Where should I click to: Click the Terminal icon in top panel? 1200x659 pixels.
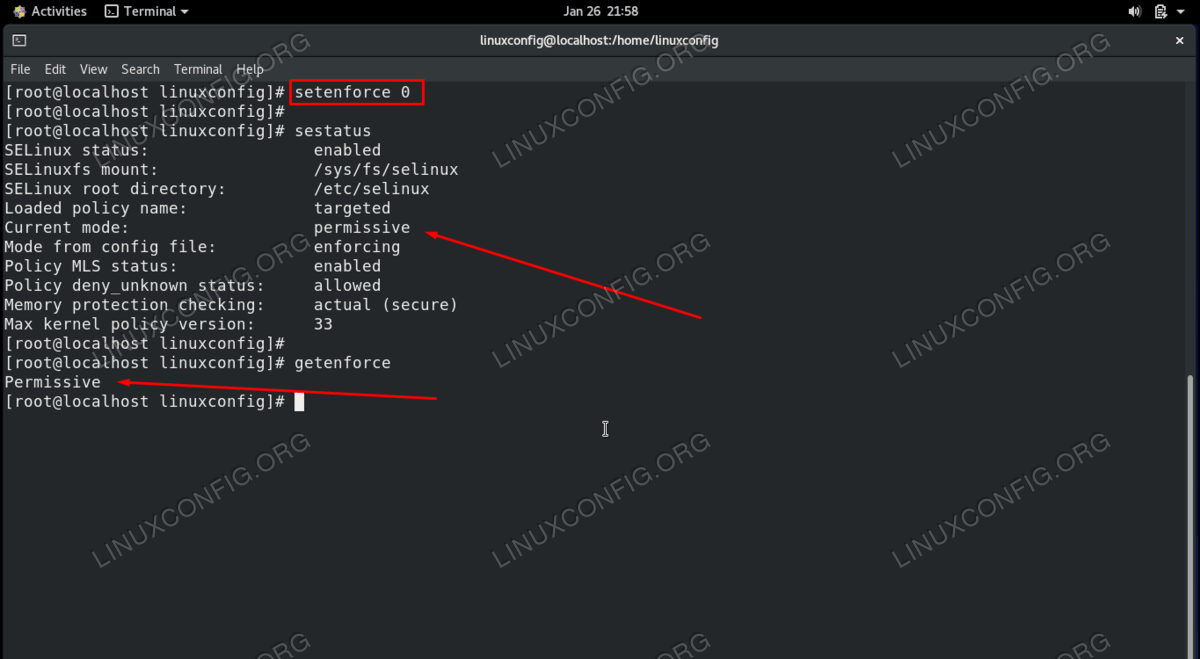(111, 12)
